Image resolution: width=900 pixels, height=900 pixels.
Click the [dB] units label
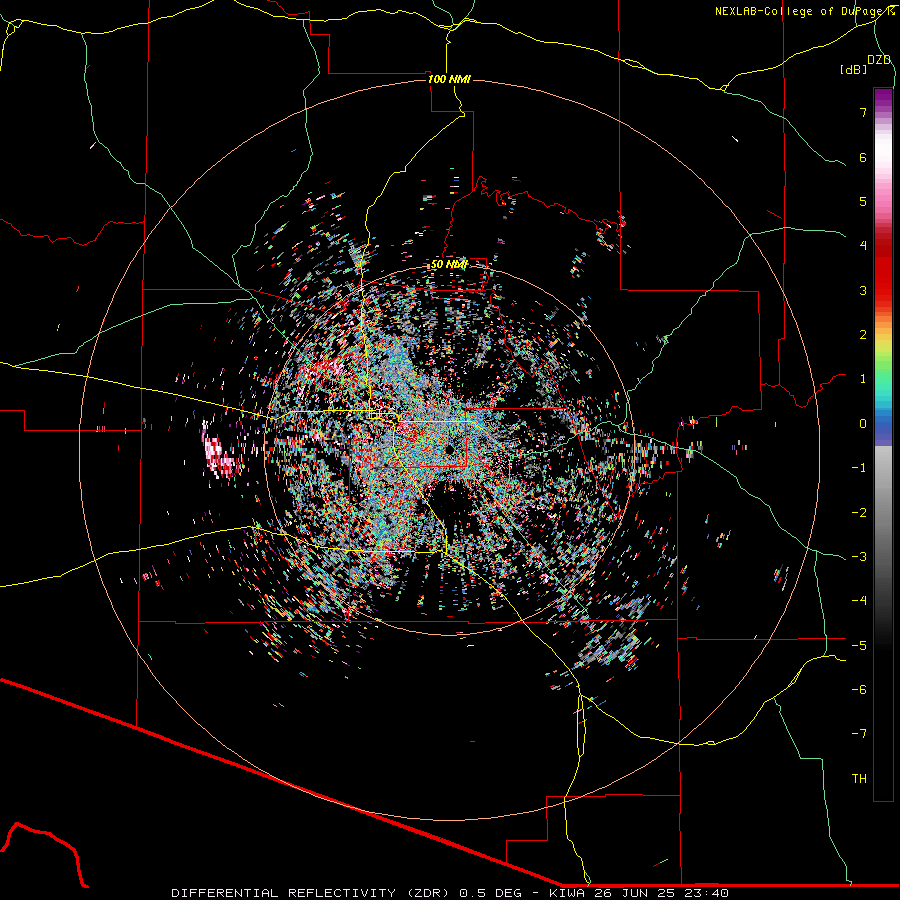click(x=854, y=69)
